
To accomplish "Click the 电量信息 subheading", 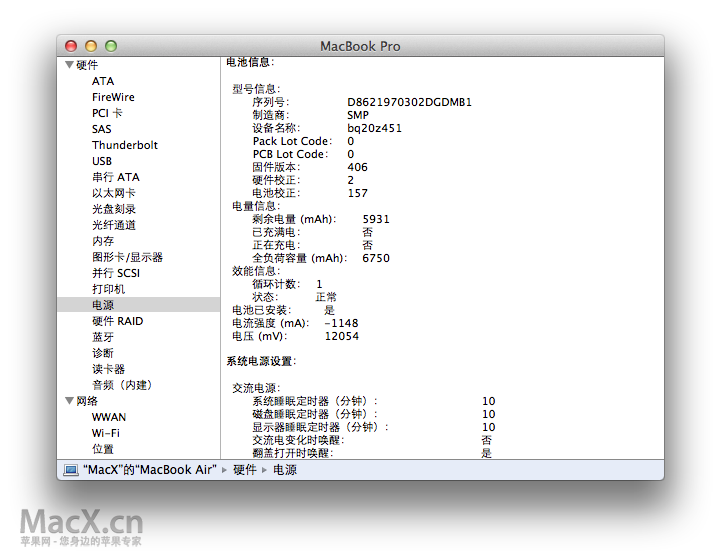I will click(256, 206).
